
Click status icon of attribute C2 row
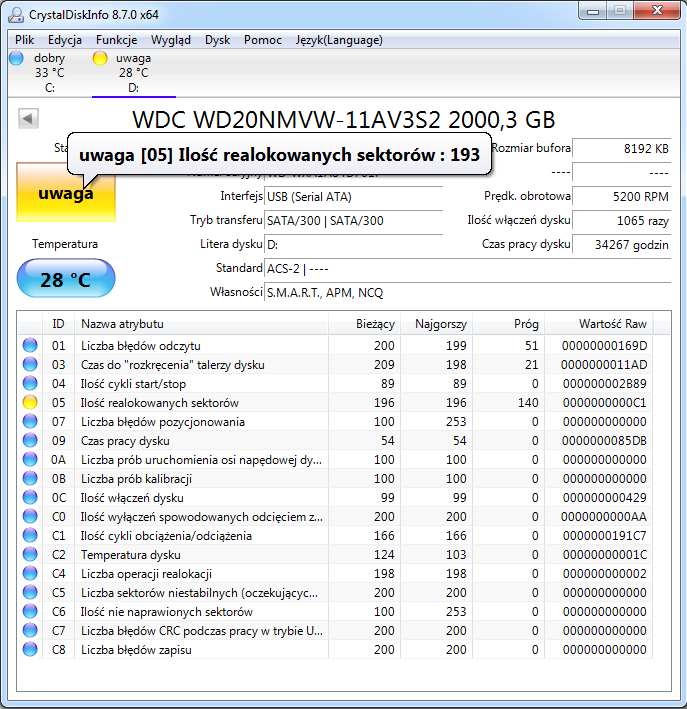click(30, 554)
